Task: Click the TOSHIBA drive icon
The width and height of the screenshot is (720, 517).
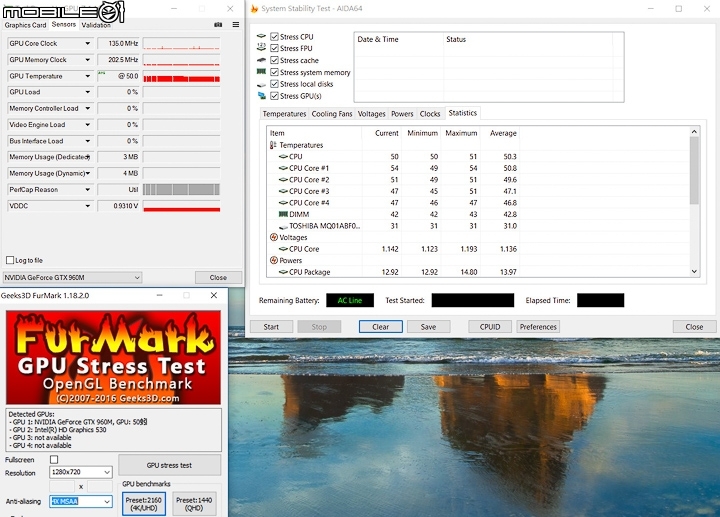Action: tap(283, 226)
